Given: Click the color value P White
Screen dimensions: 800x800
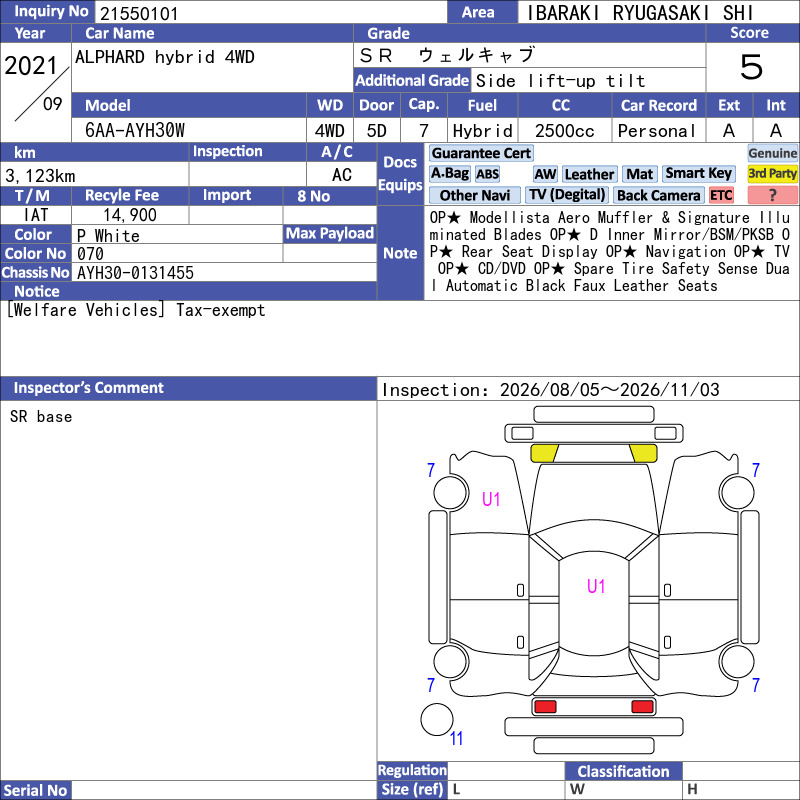Looking at the screenshot, I should click(108, 236).
